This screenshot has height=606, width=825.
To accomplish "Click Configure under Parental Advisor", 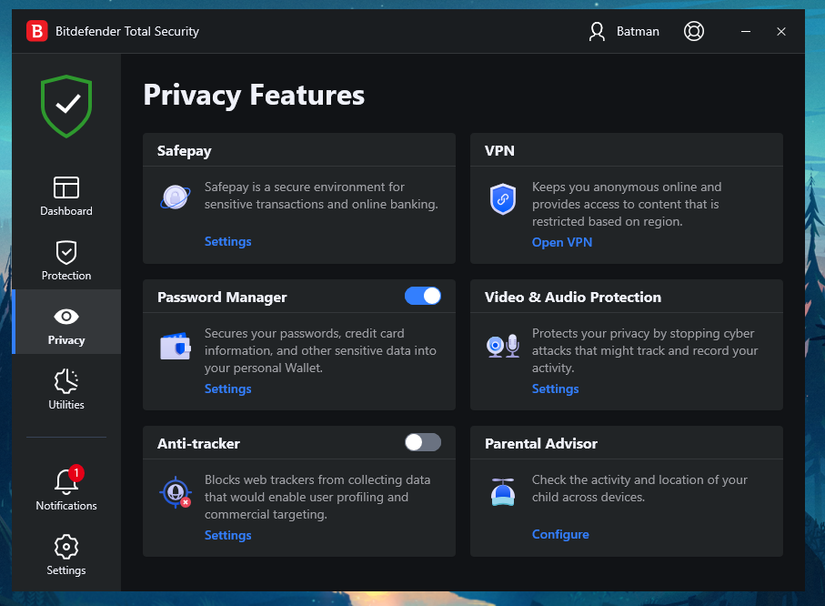I will point(560,534).
